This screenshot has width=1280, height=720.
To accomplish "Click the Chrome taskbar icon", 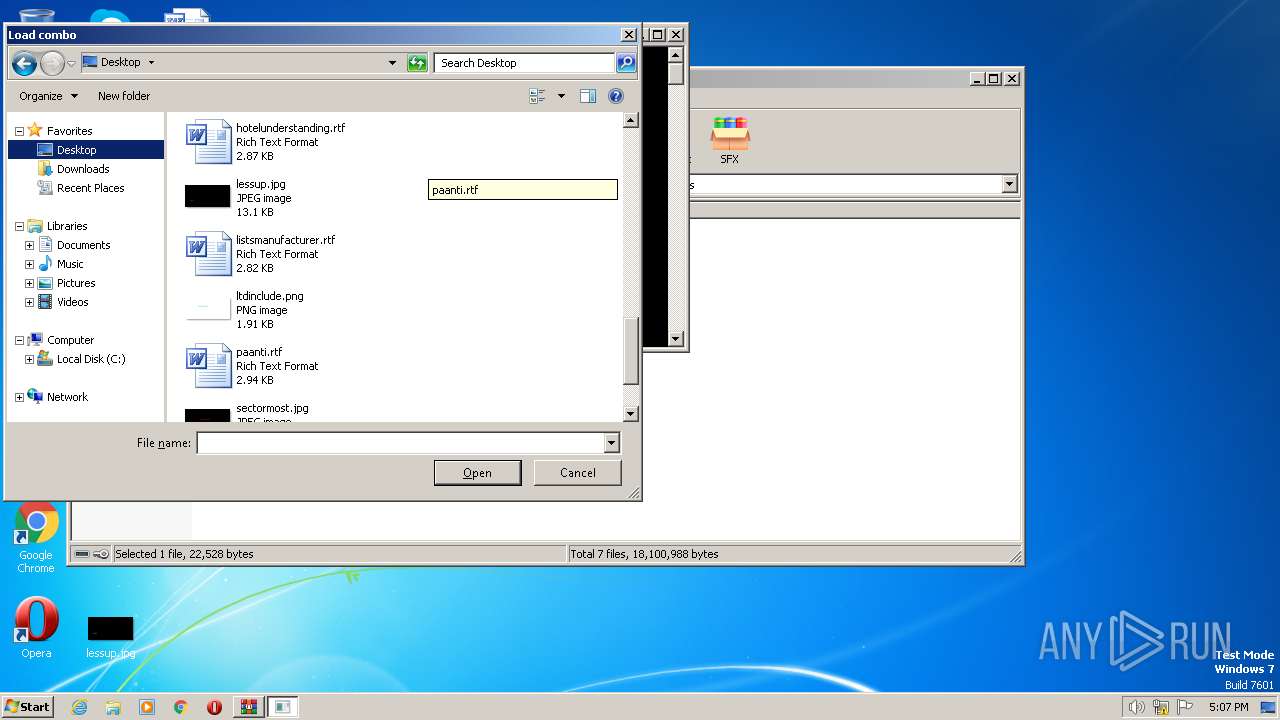I will (181, 707).
